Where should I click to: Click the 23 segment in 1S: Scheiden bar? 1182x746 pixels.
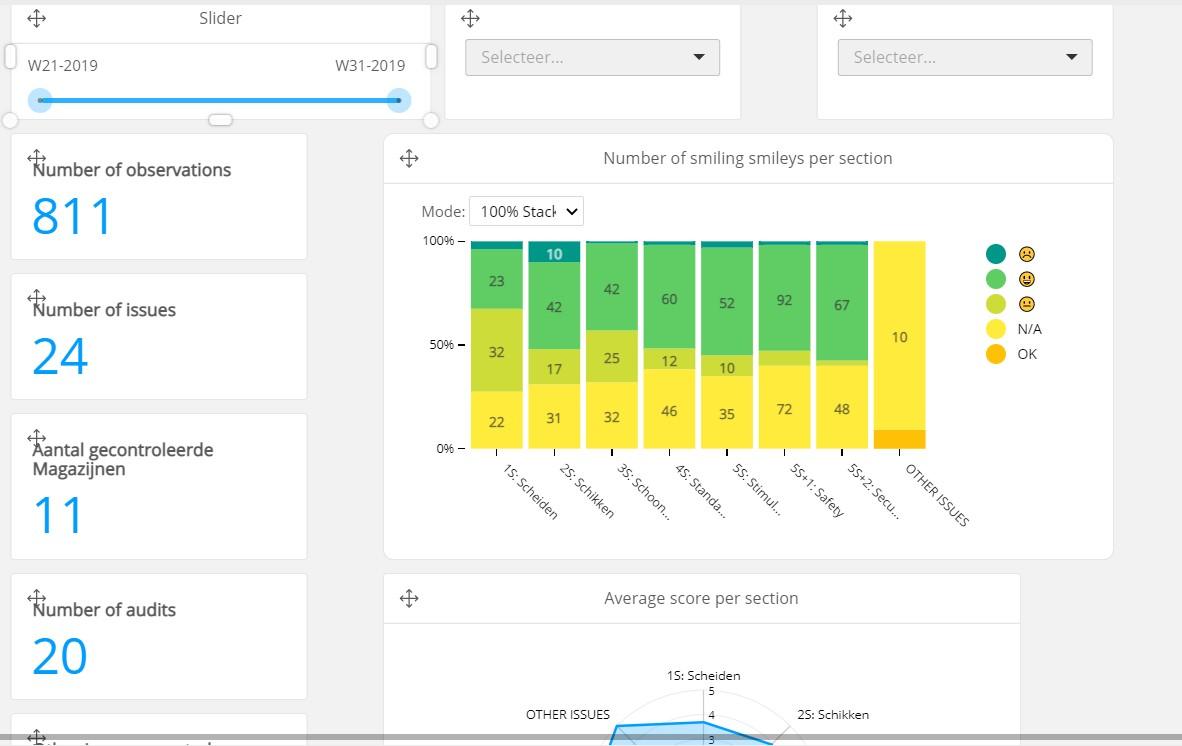[x=497, y=280]
